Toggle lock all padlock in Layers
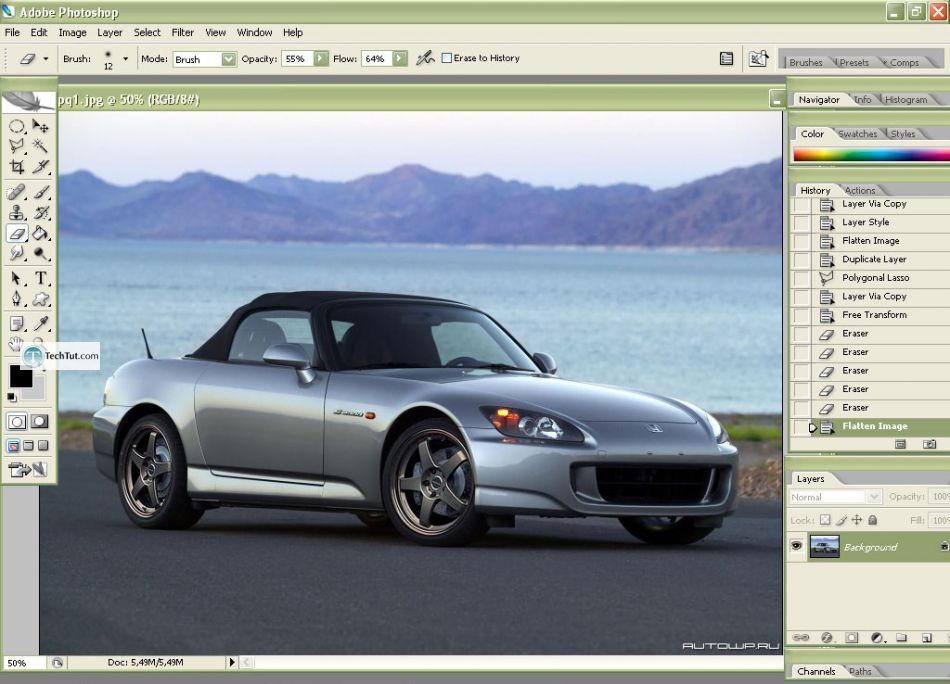Viewport: 950px width, 684px height. (x=872, y=520)
